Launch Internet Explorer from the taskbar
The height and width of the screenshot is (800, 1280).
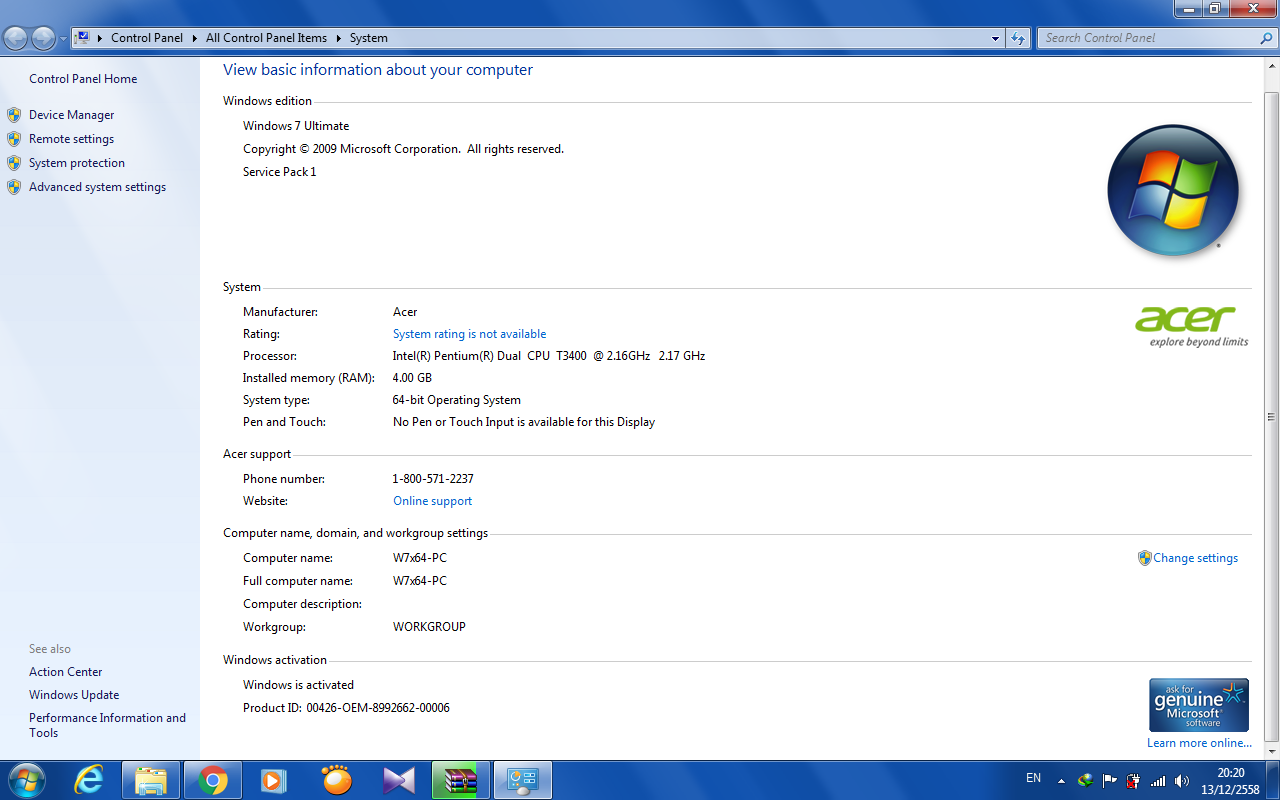pyautogui.click(x=89, y=780)
